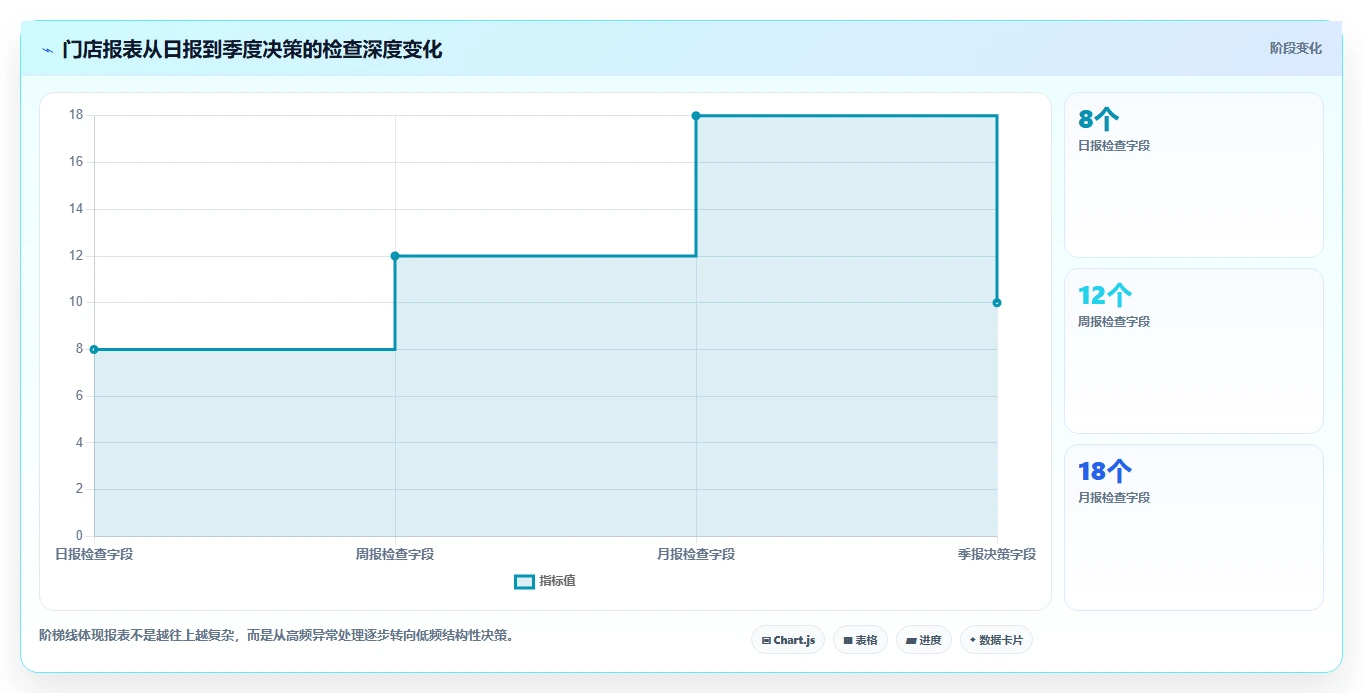Click the y-axis label 10
This screenshot has height=693, width=1363.
[76, 302]
